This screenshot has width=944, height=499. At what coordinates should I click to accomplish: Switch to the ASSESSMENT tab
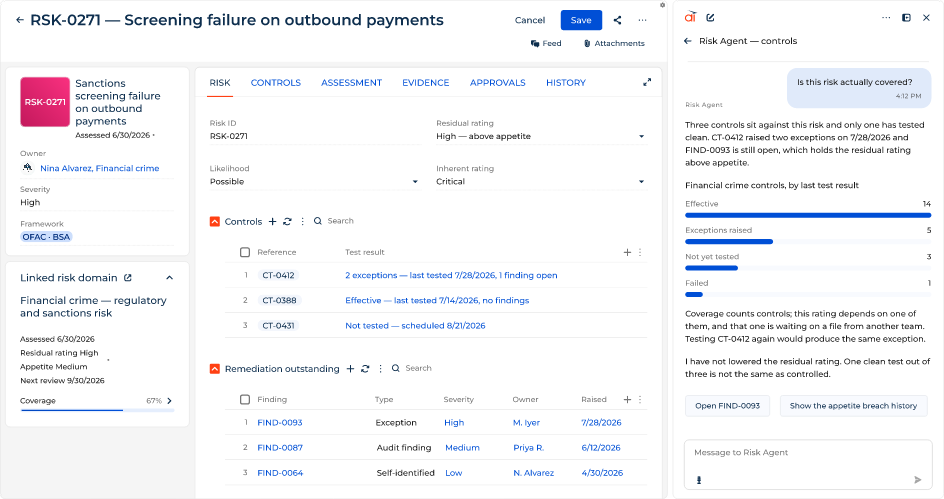[352, 82]
